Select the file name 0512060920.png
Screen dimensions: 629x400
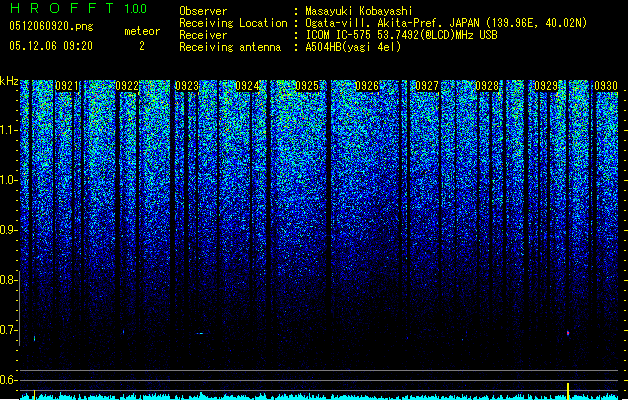coord(51,26)
